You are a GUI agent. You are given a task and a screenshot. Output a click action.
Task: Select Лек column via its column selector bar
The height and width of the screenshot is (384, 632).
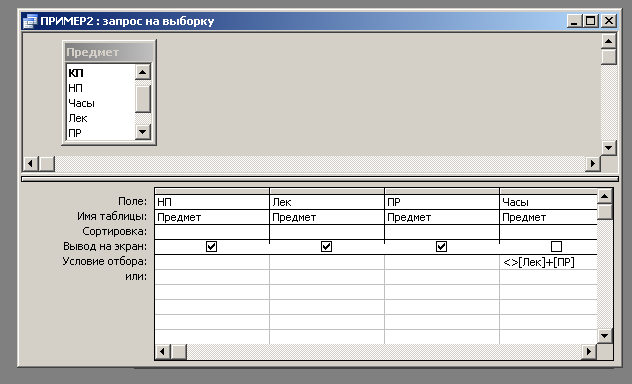[x=327, y=191]
